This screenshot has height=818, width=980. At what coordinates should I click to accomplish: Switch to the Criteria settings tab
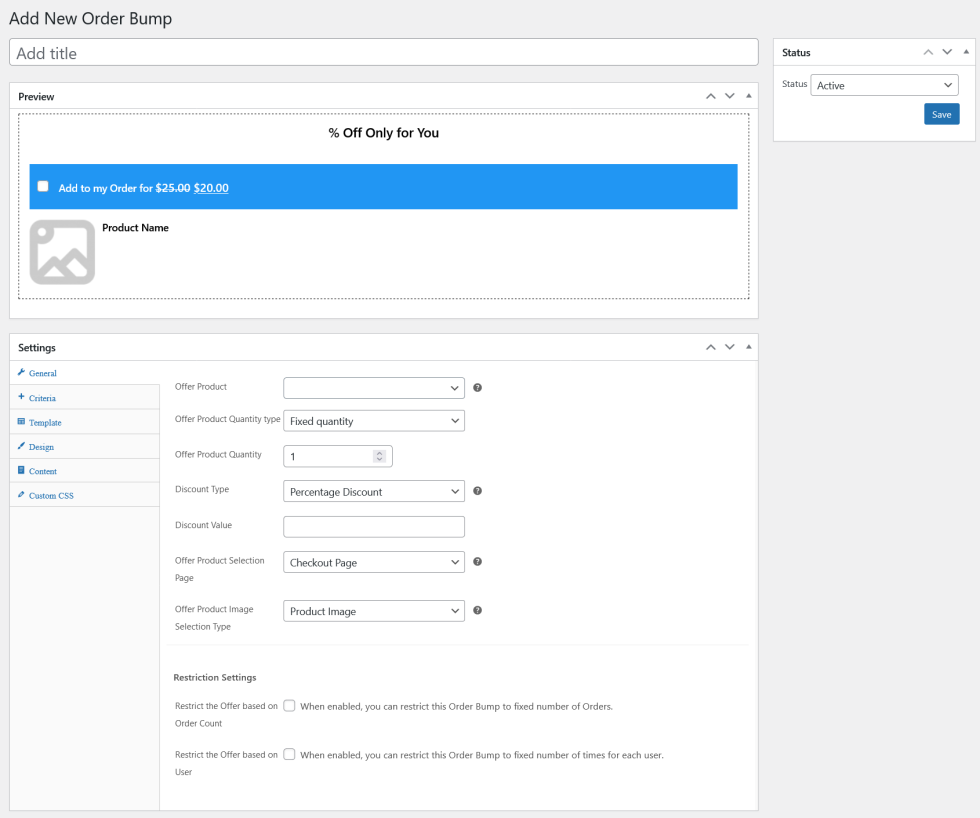coord(42,398)
